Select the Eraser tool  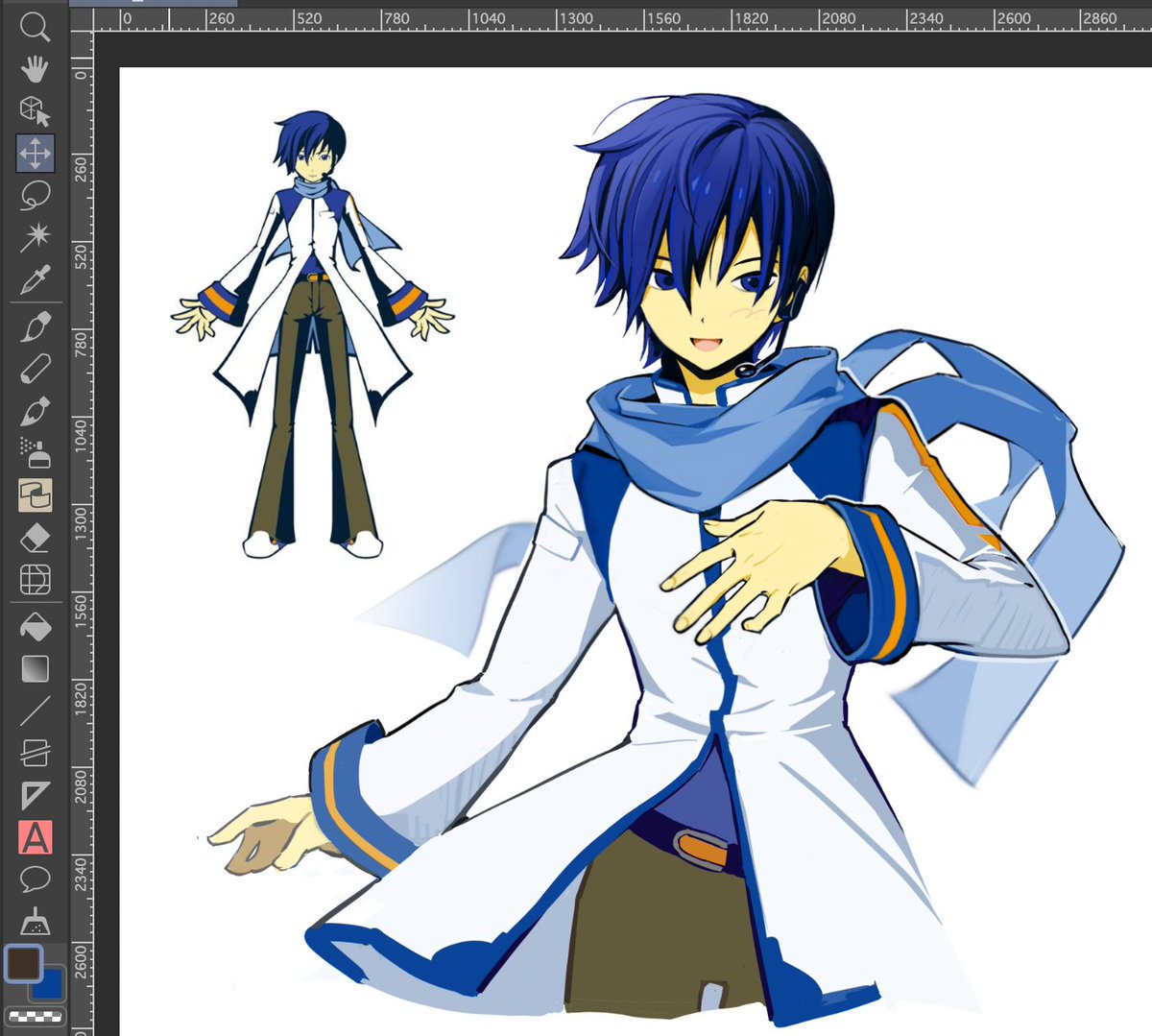tap(35, 538)
